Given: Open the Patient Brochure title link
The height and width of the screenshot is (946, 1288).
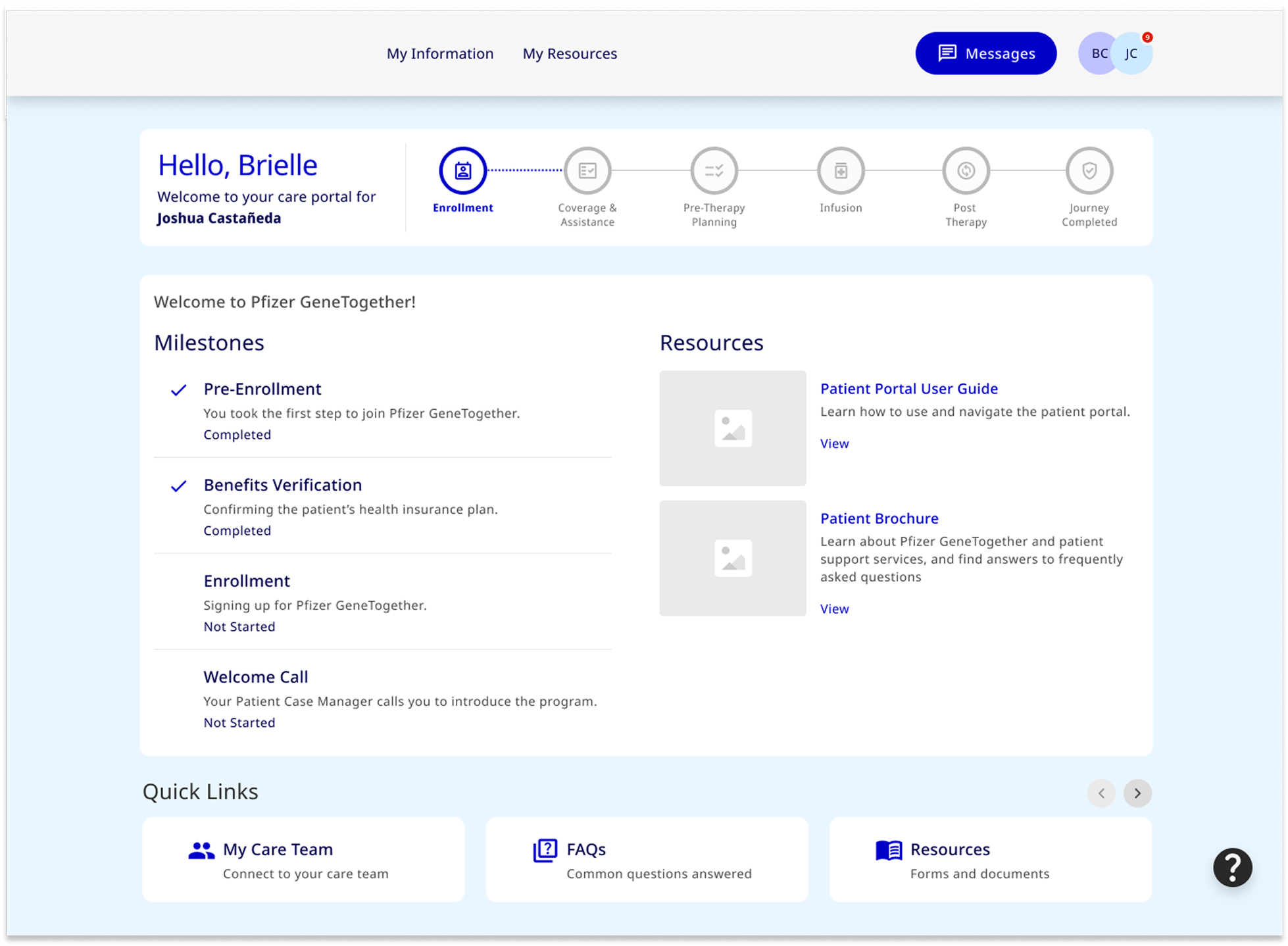Looking at the screenshot, I should [x=879, y=518].
